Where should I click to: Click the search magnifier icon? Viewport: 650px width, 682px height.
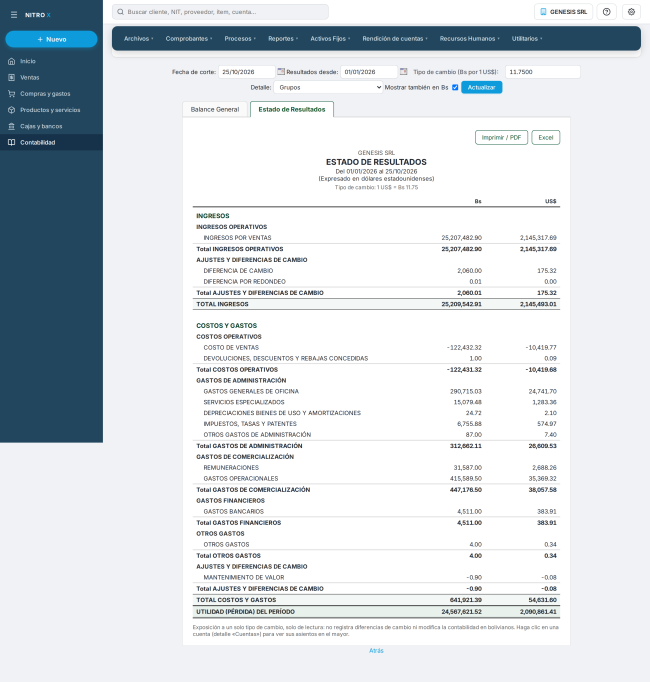click(x=121, y=12)
